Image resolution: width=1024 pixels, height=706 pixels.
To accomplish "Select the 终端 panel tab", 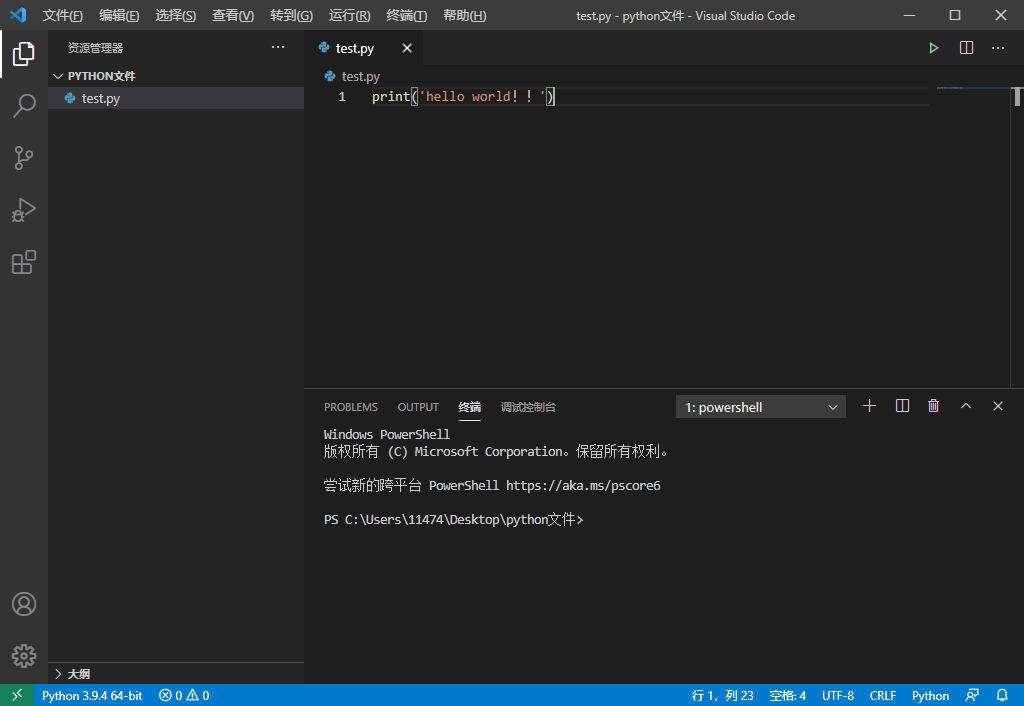I will click(470, 407).
